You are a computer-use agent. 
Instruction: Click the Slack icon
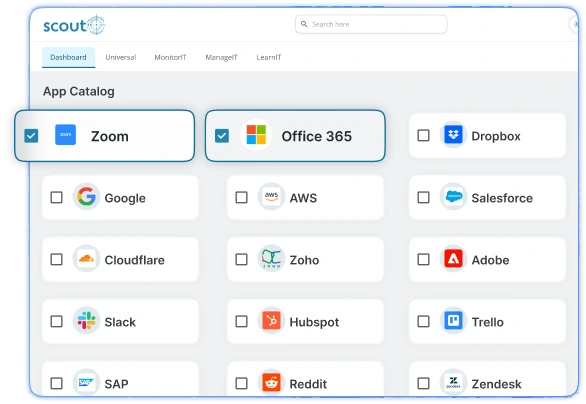click(86, 321)
